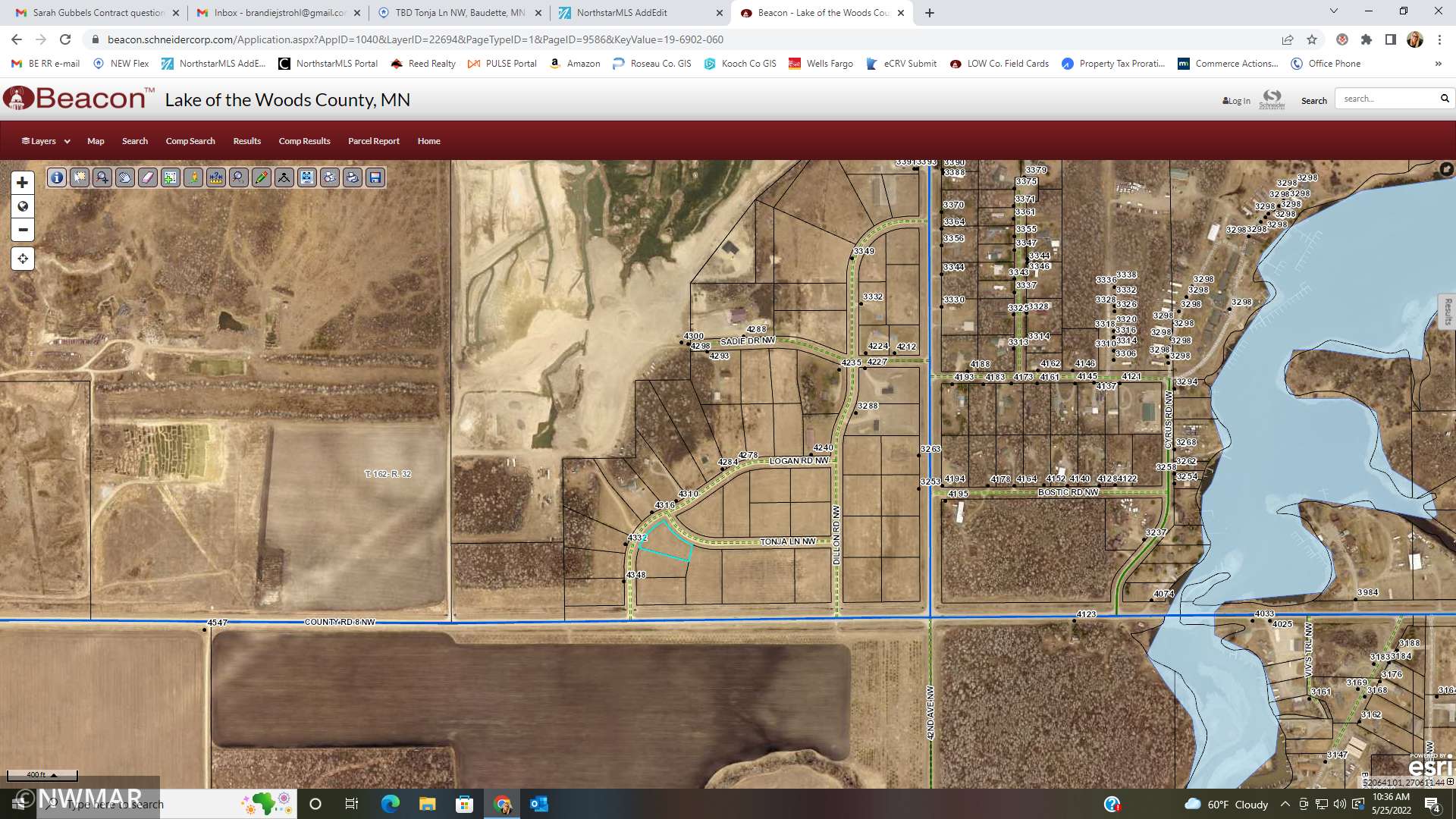
Task: Bookmark this page with the star icon
Action: coord(1312,39)
